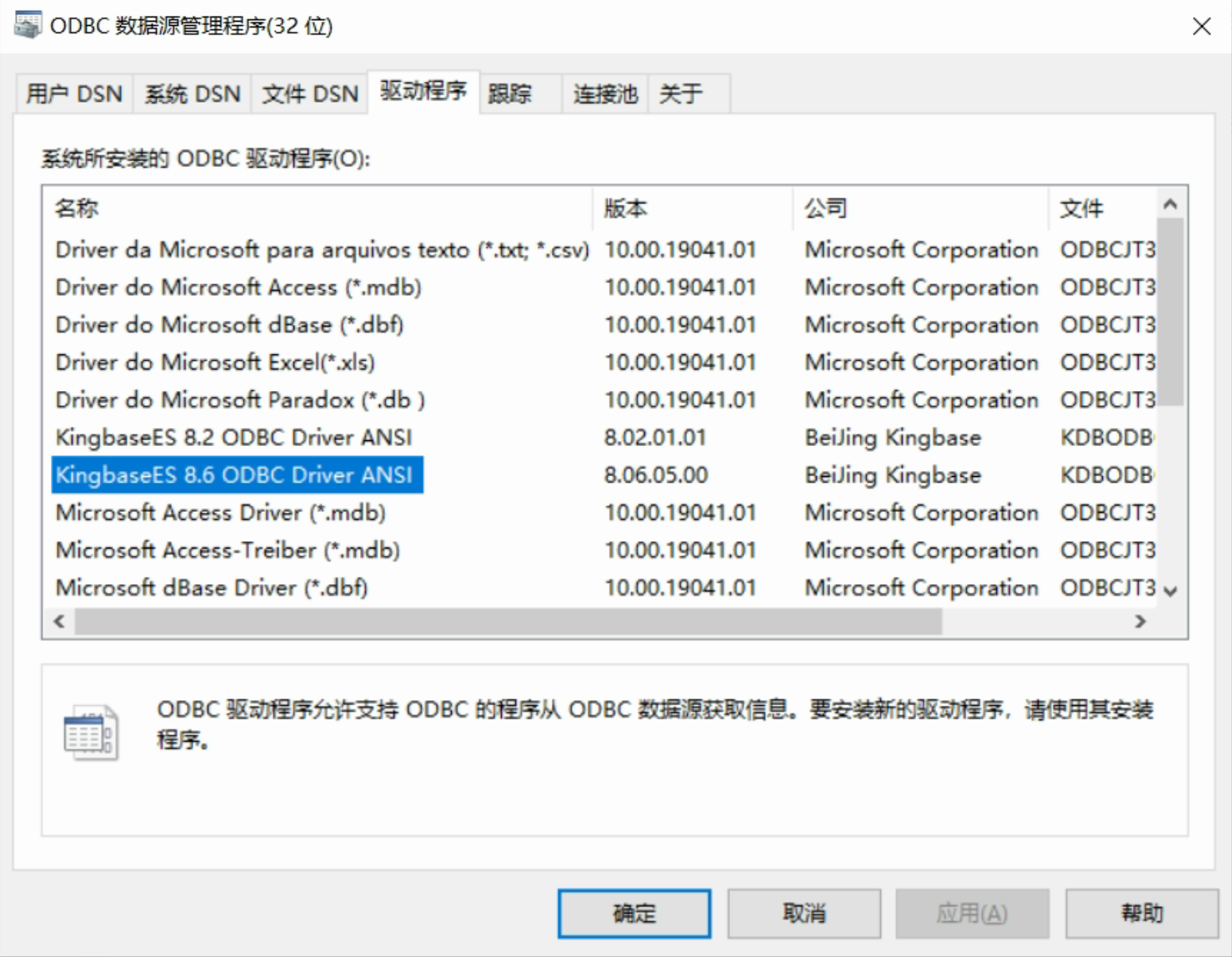The image size is (1232, 957).
Task: Open the 文件 DSN tab
Action: (x=310, y=93)
